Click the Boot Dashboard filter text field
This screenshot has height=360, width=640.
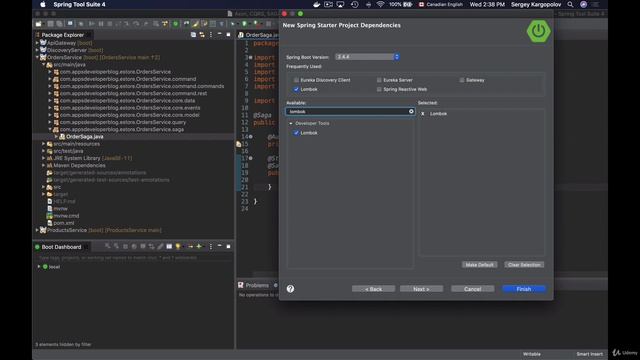(x=134, y=258)
